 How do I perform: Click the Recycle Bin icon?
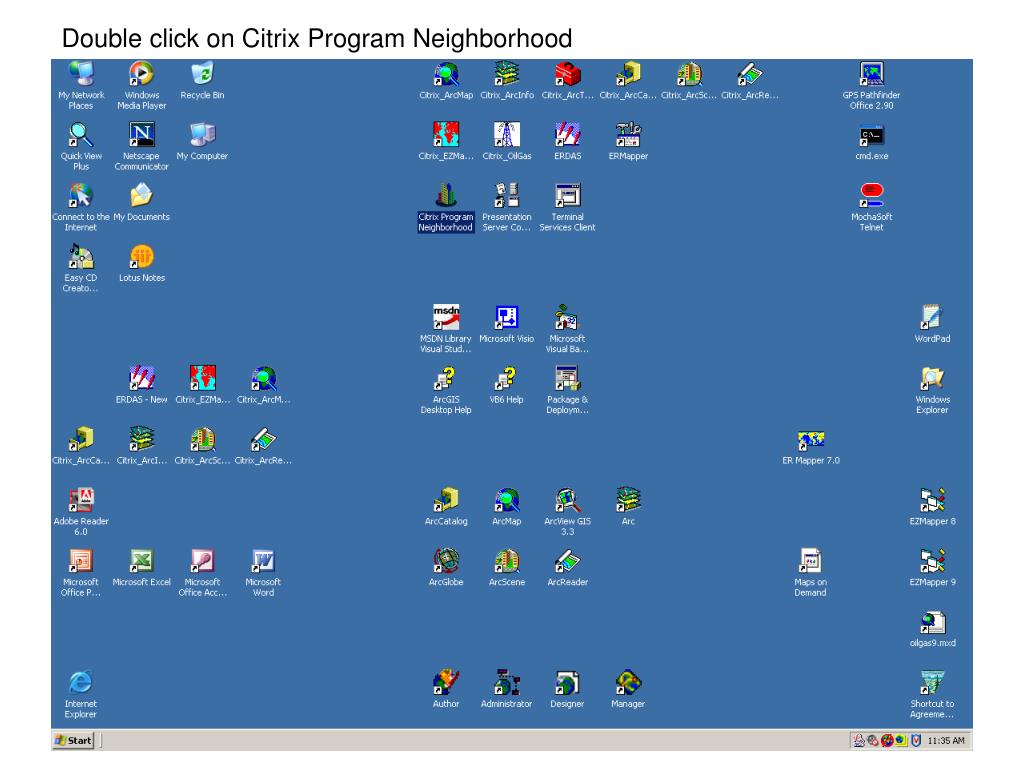point(202,74)
